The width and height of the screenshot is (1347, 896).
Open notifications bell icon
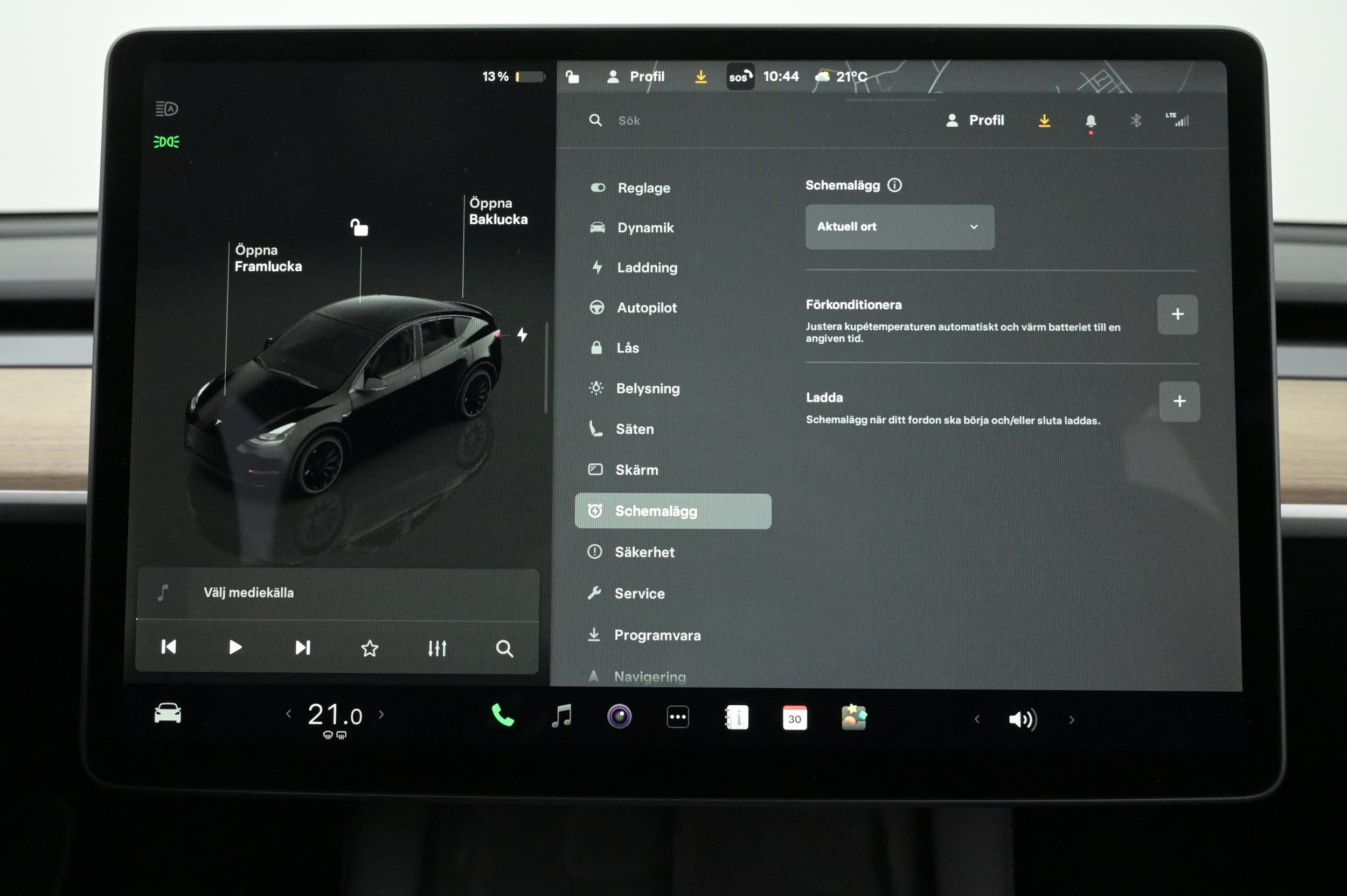[x=1091, y=121]
